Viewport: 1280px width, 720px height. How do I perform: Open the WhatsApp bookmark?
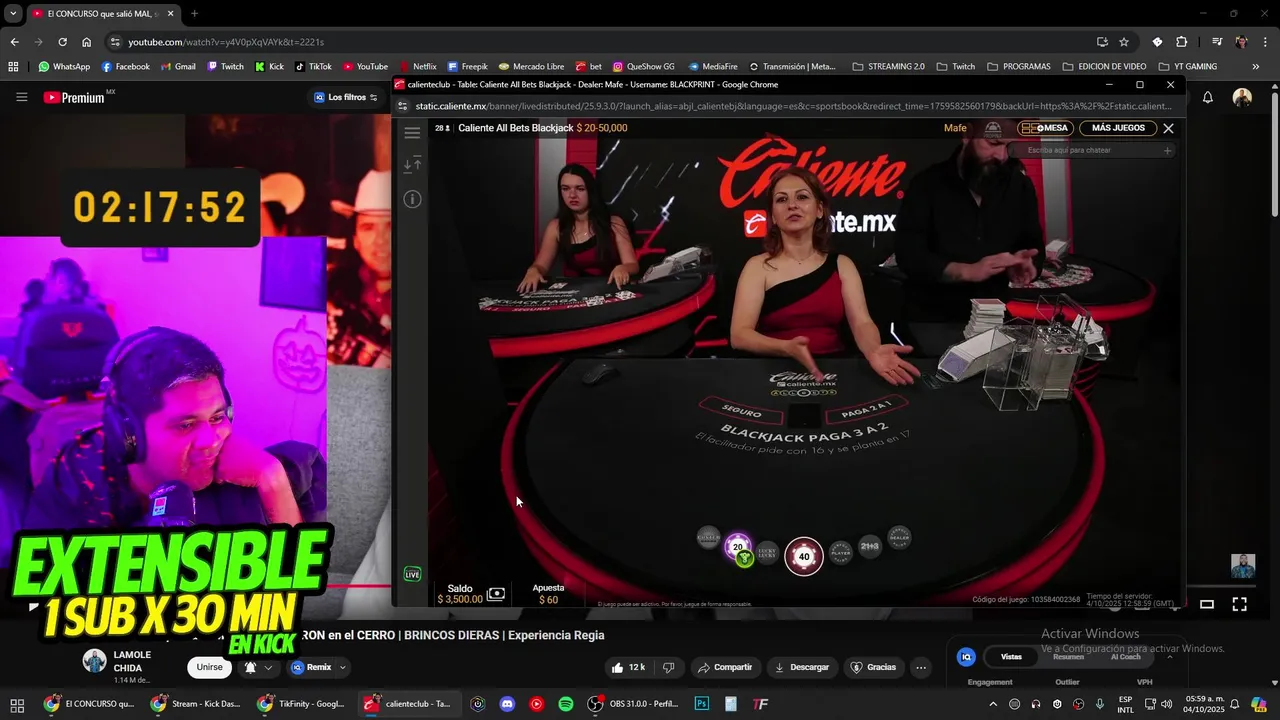pyautogui.click(x=64, y=67)
